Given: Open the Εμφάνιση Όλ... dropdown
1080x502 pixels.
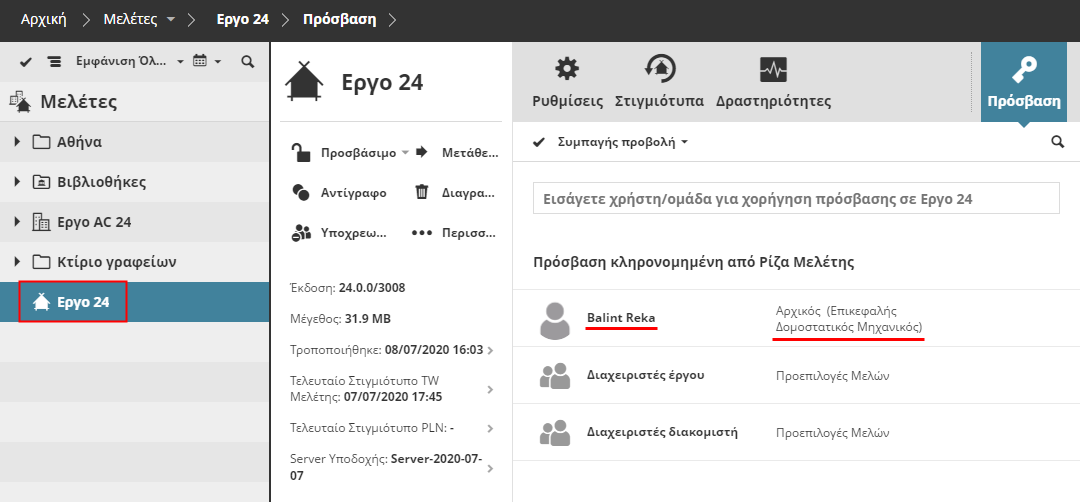Looking at the screenshot, I should coord(129,61).
